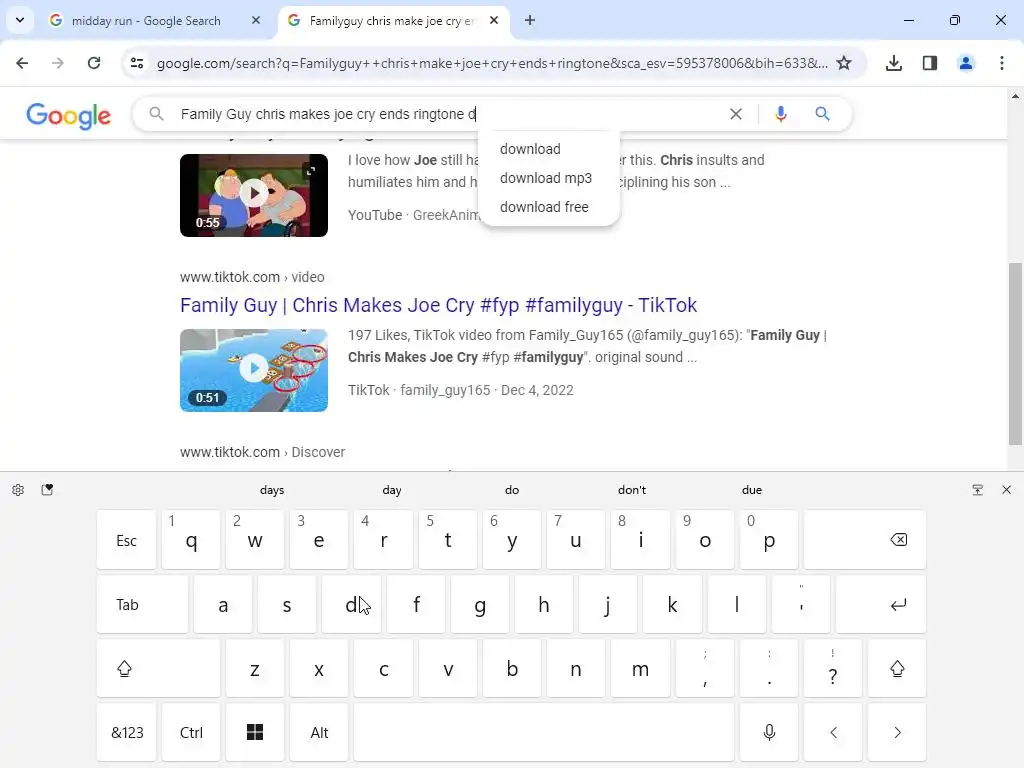The image size is (1024, 768).
Task: Pick the 'due' word prediction
Action: 752,490
